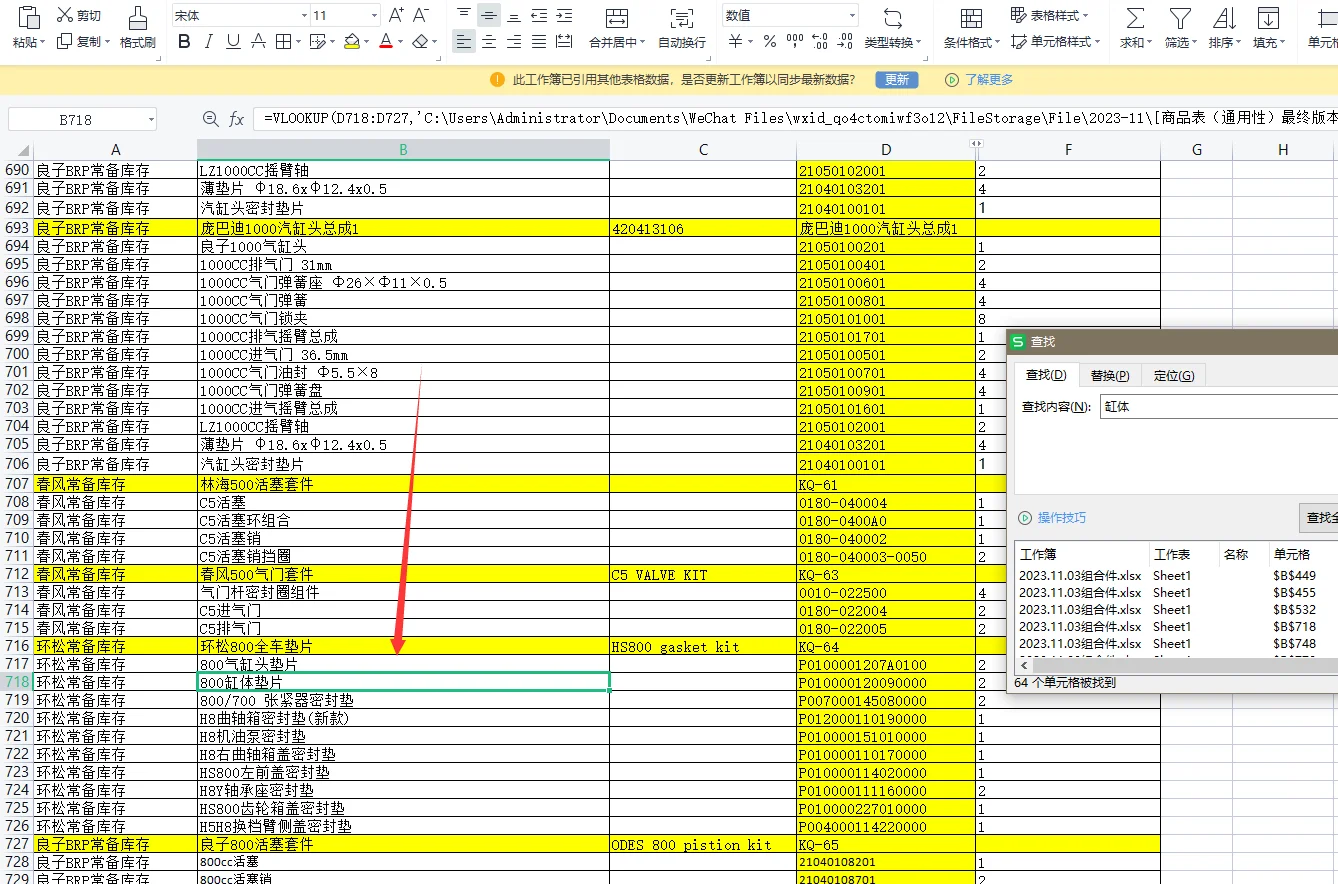Click into the VLOOKUP formula bar

(x=796, y=118)
